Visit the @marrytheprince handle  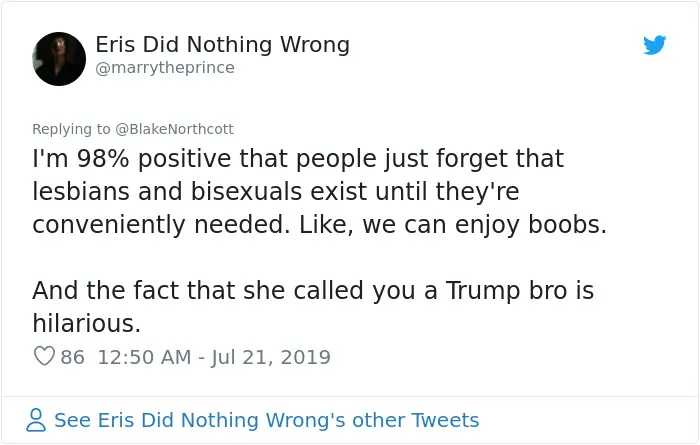pos(165,68)
